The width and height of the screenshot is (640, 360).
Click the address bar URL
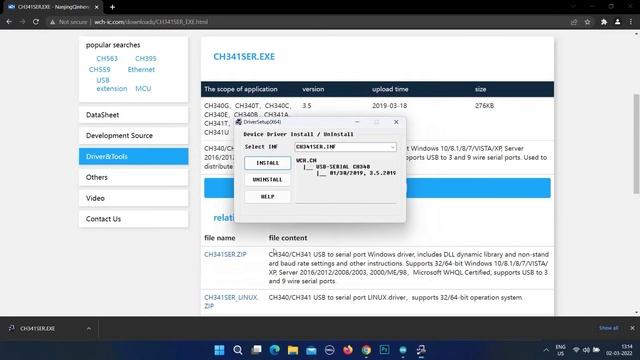click(151, 22)
